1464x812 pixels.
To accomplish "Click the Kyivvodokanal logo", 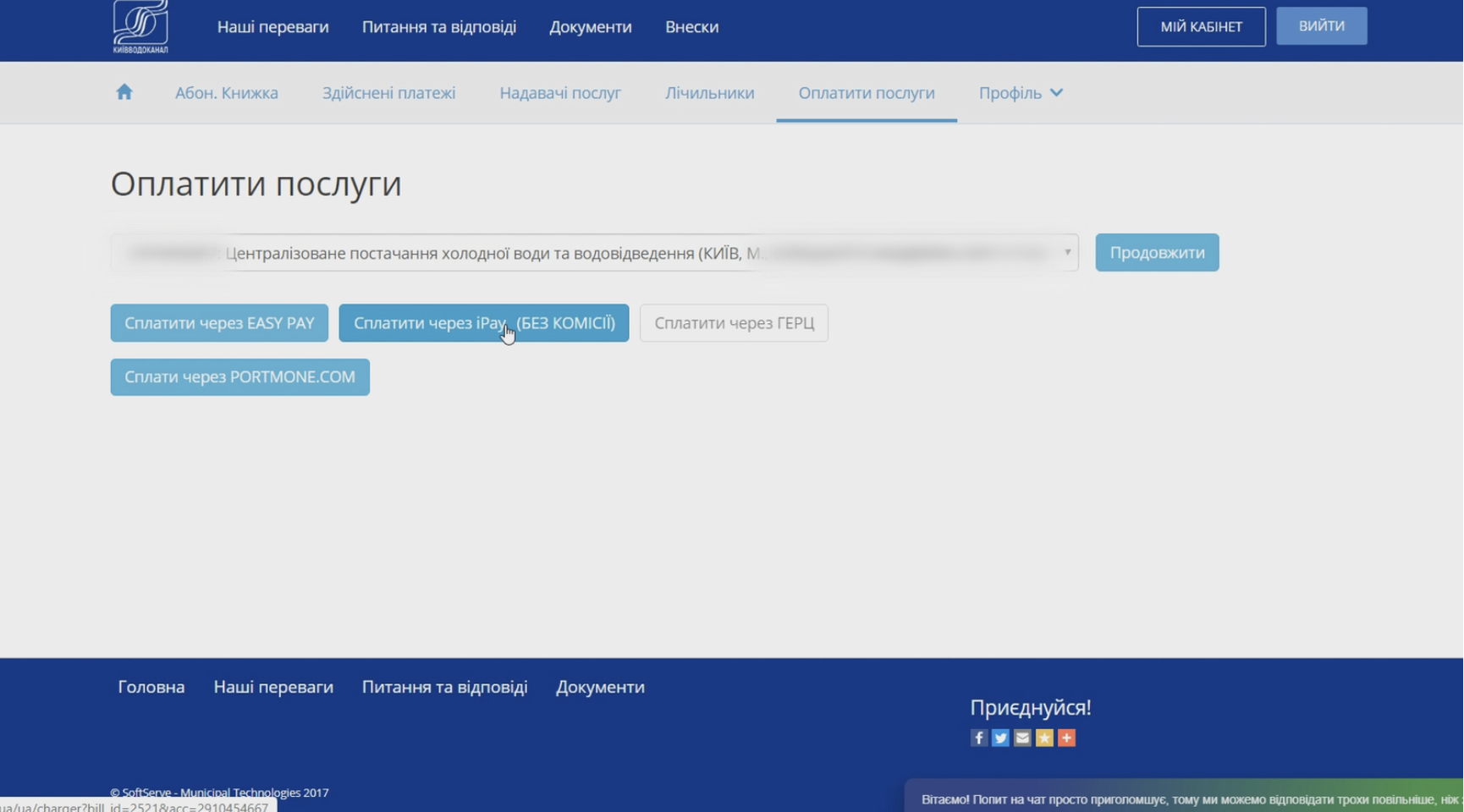I will (x=140, y=27).
